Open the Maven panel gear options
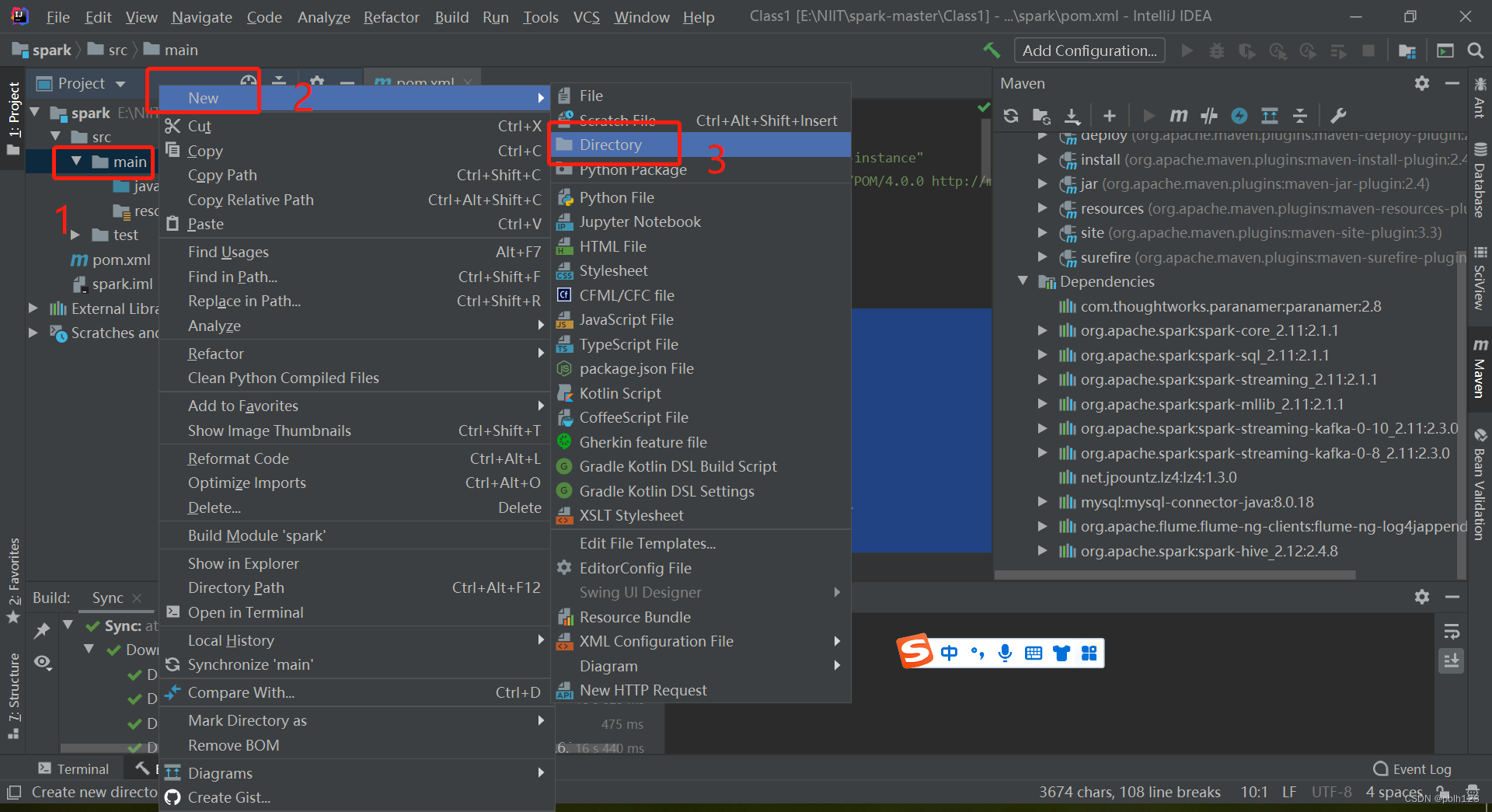 tap(1422, 83)
